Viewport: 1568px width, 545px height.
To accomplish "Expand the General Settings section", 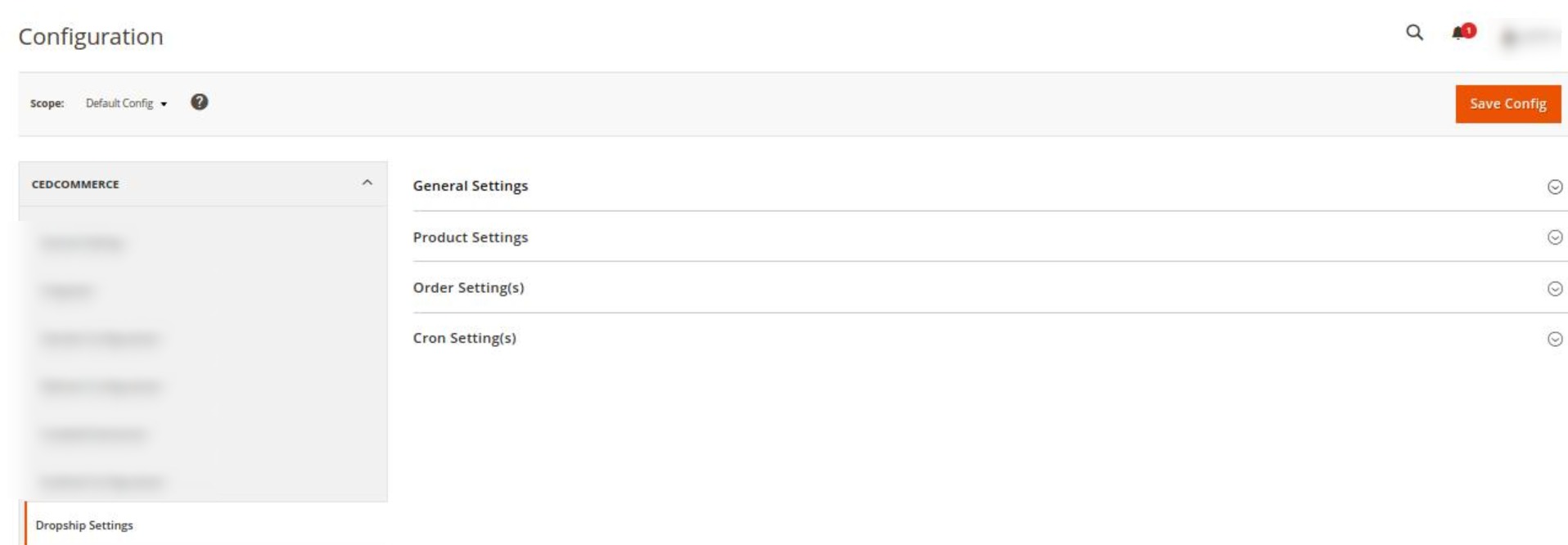I will 989,186.
